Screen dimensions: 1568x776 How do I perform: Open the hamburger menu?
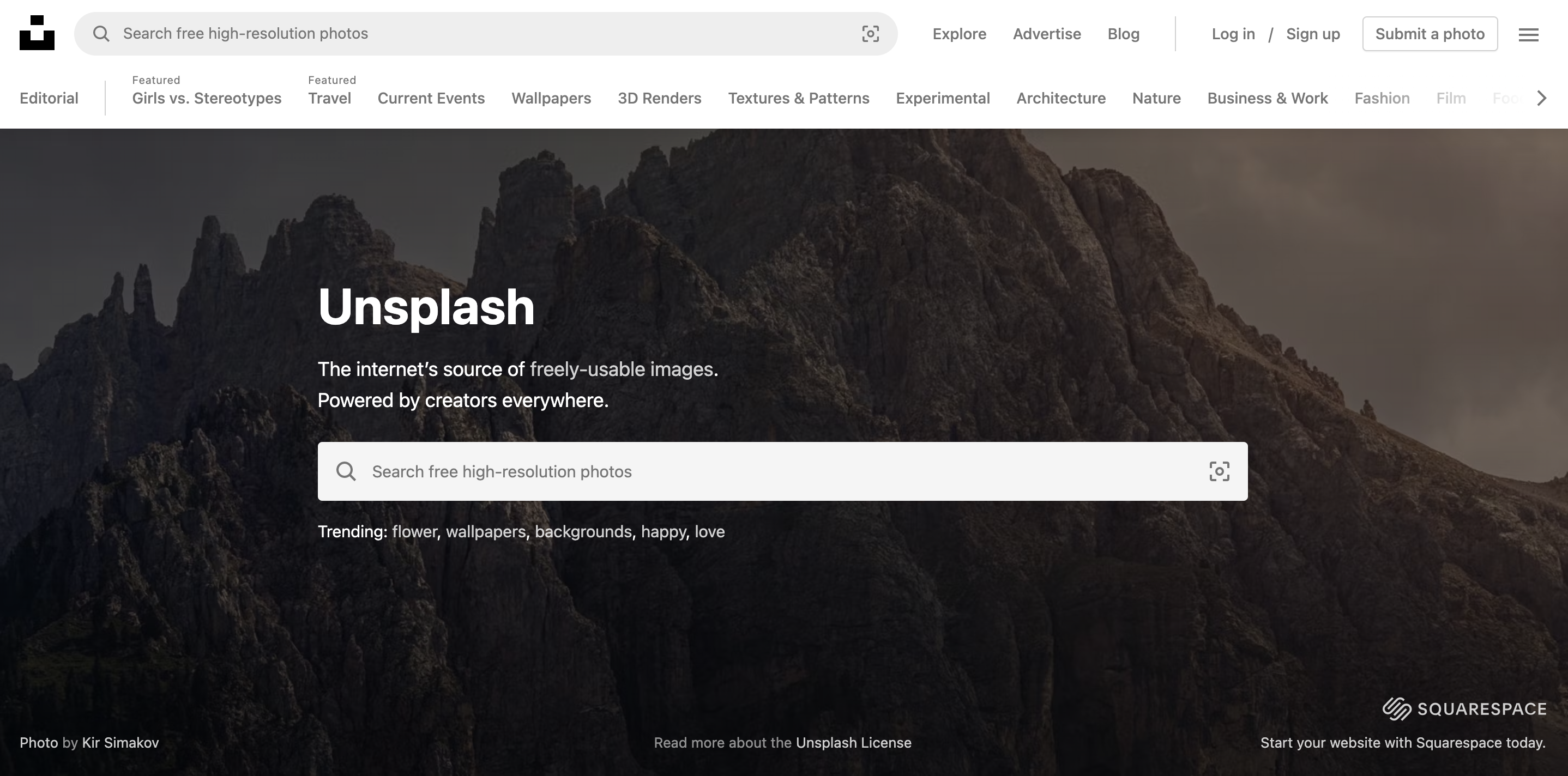tap(1528, 35)
